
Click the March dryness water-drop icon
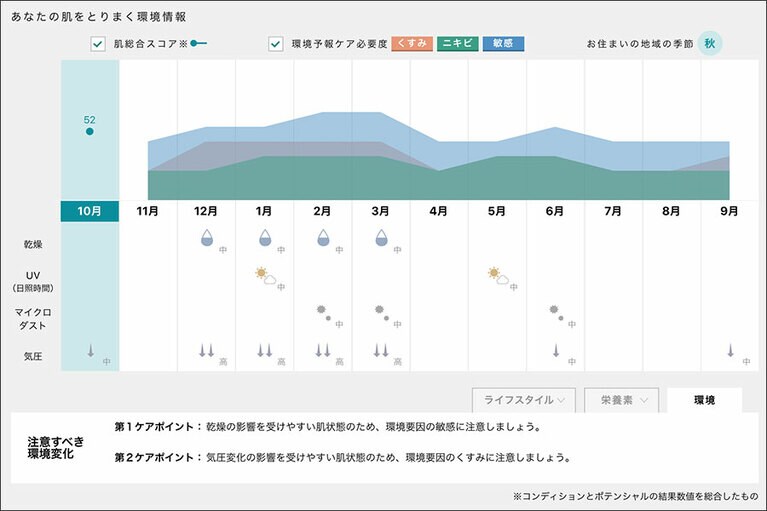(x=382, y=238)
